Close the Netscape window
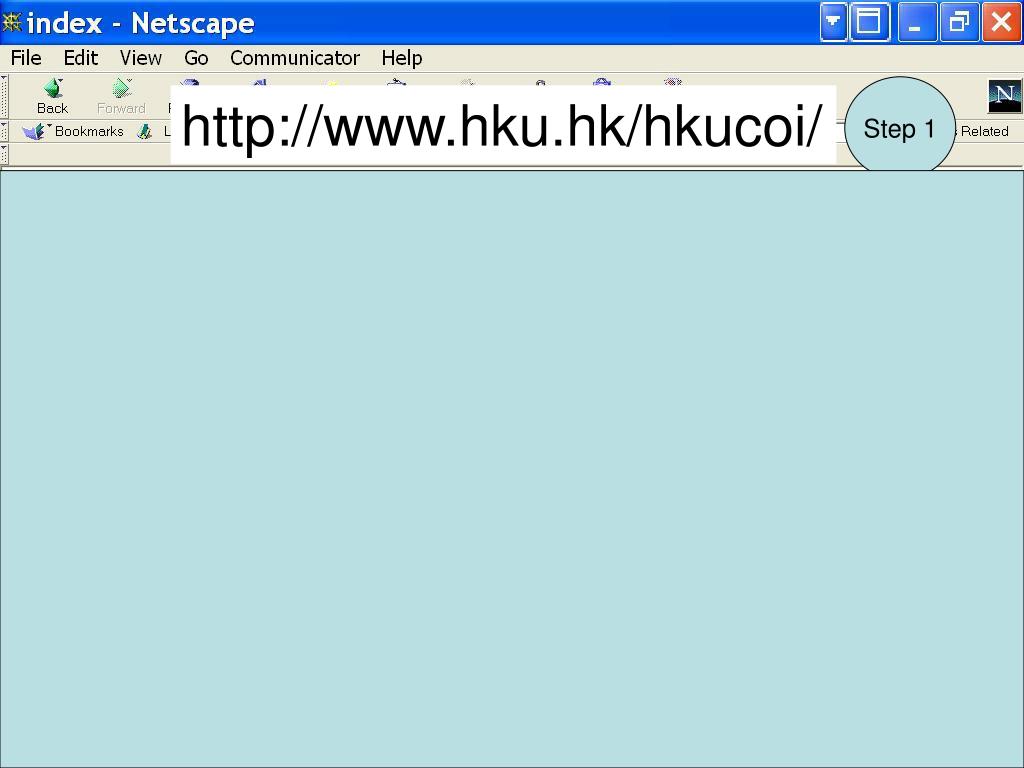1024x768 pixels. coord(1001,22)
